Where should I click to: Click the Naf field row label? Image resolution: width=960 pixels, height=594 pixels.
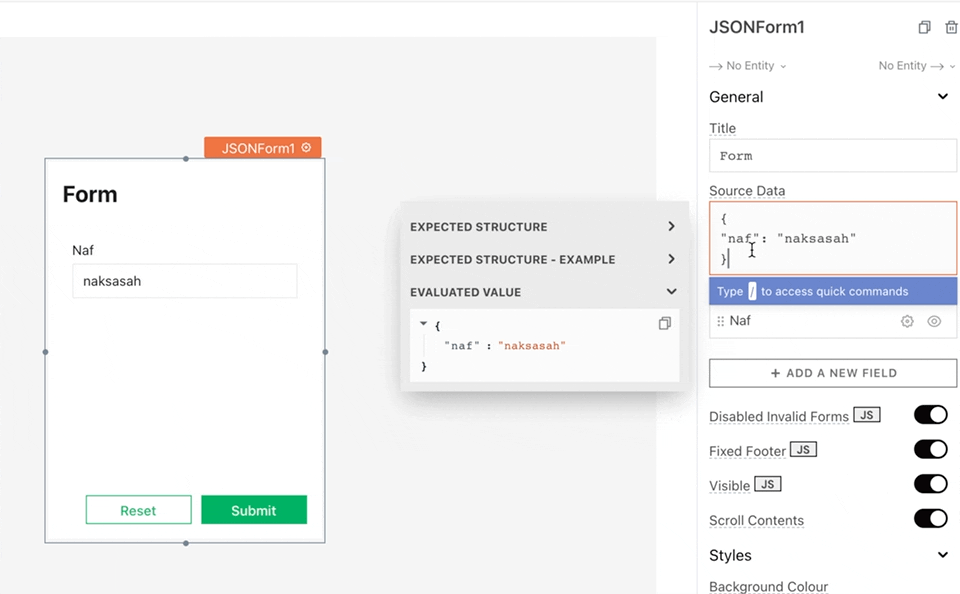pos(740,321)
